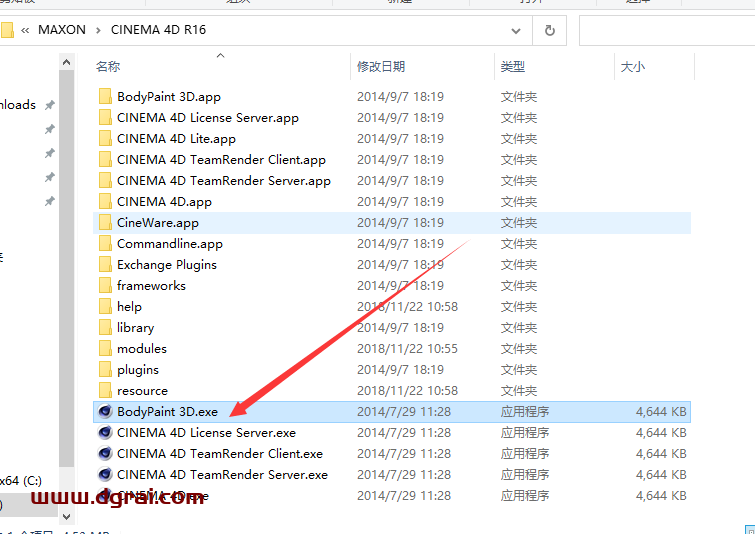Image resolution: width=755 pixels, height=534 pixels.
Task: Select the CINEMA 4D Lite.app folder icon
Action: pos(105,139)
